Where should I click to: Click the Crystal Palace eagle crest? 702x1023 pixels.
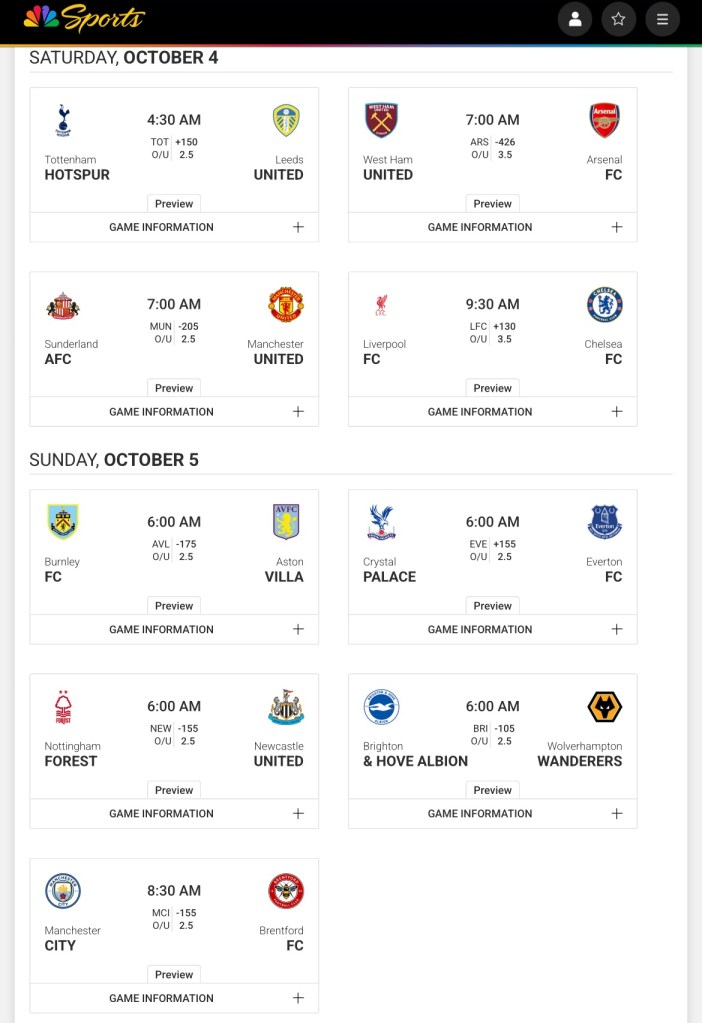pos(381,523)
